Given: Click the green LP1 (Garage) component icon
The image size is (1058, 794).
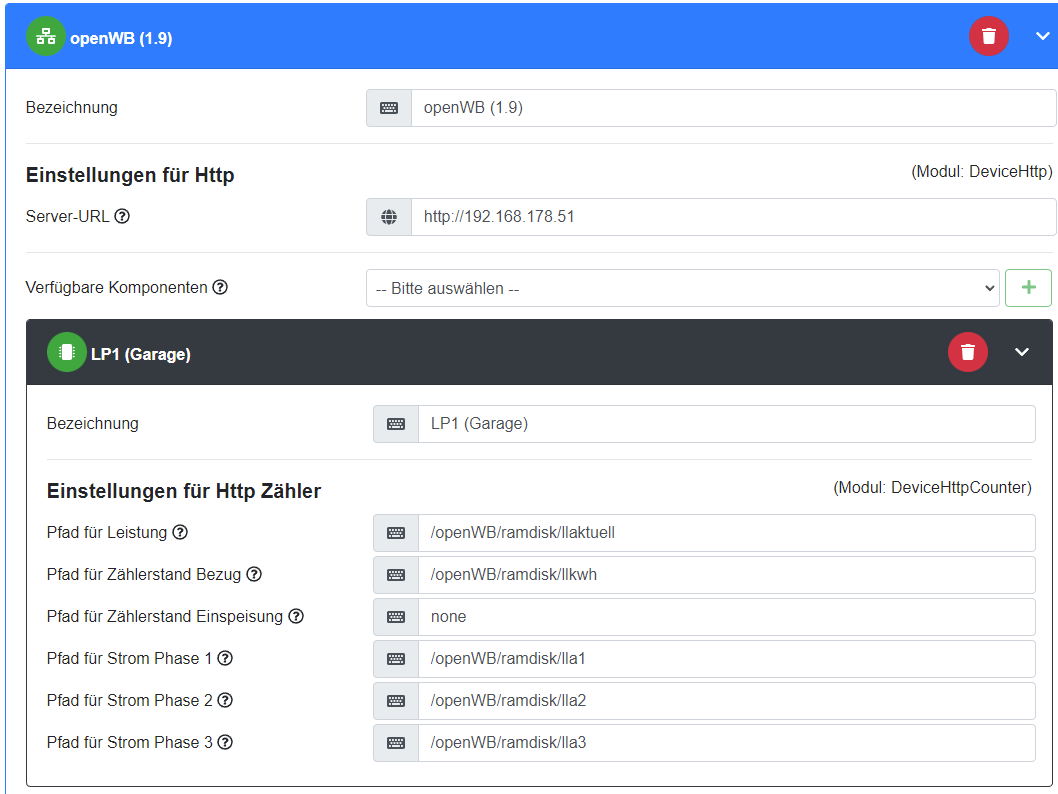Looking at the screenshot, I should click(x=67, y=352).
